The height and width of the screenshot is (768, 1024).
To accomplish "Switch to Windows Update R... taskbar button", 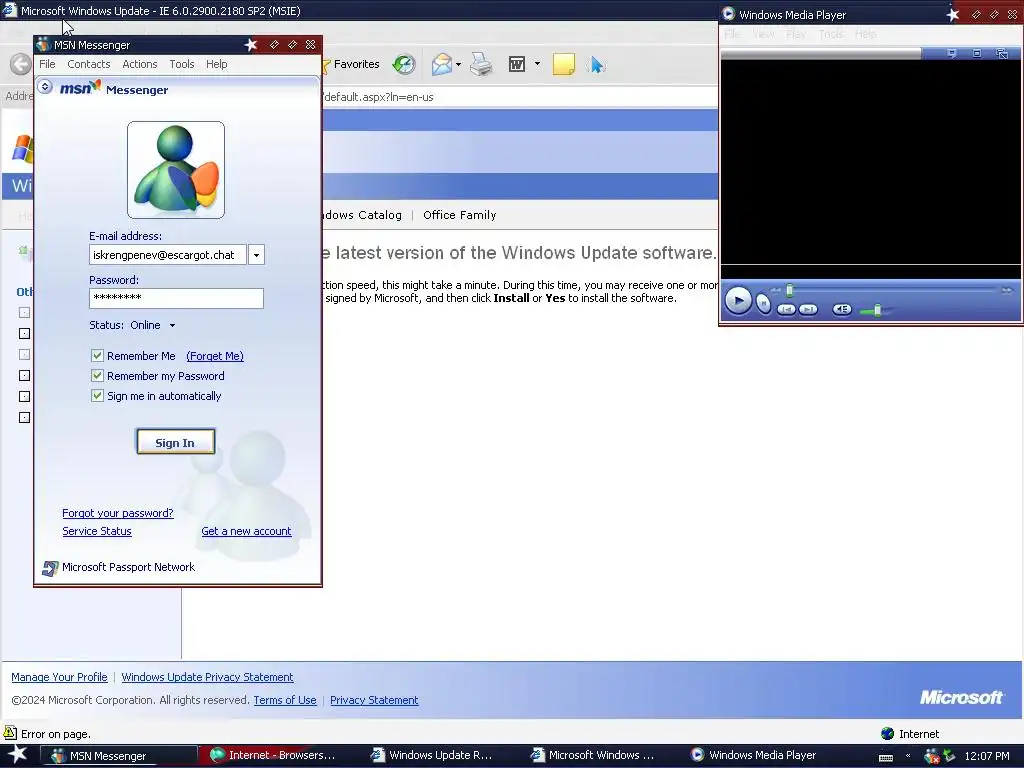I will click(432, 755).
